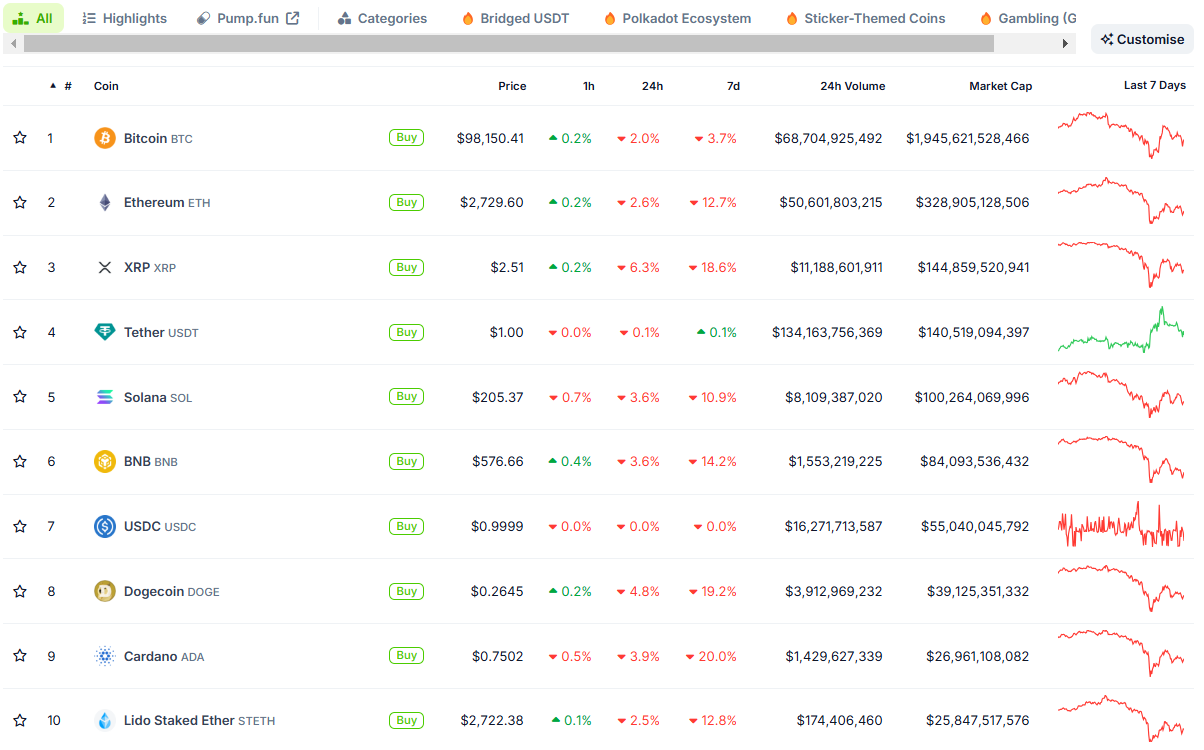Viewport: 1204px width, 750px height.
Task: Click the external link icon beside Pump.fun
Action: (x=293, y=18)
